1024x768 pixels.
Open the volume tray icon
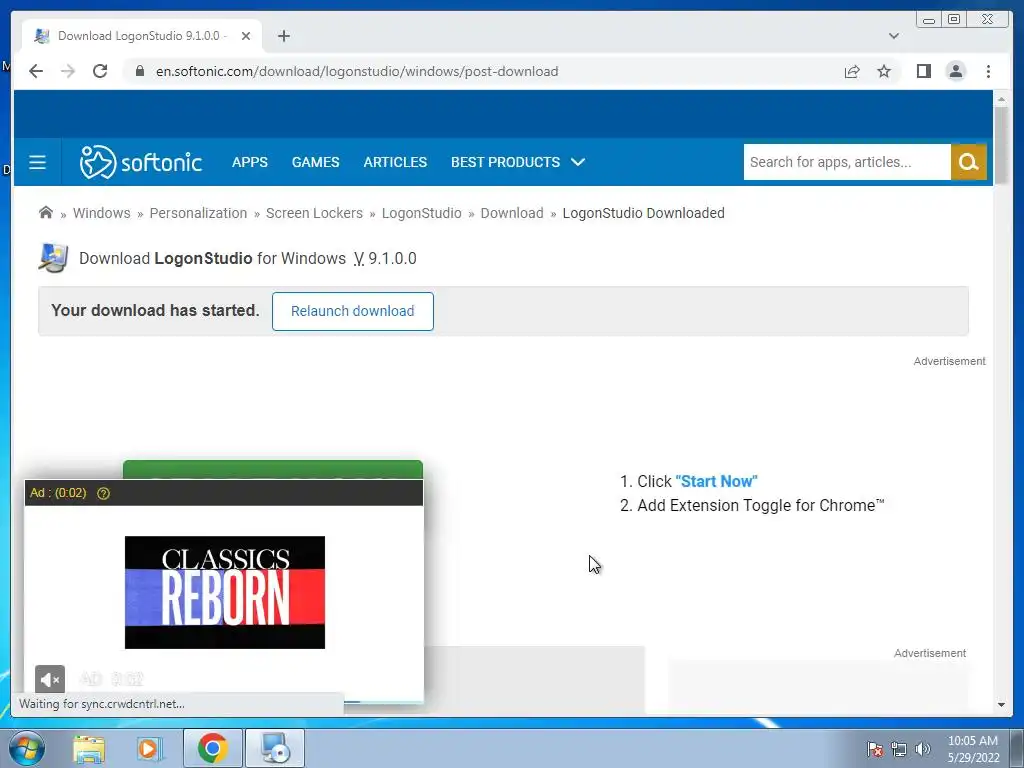(923, 748)
